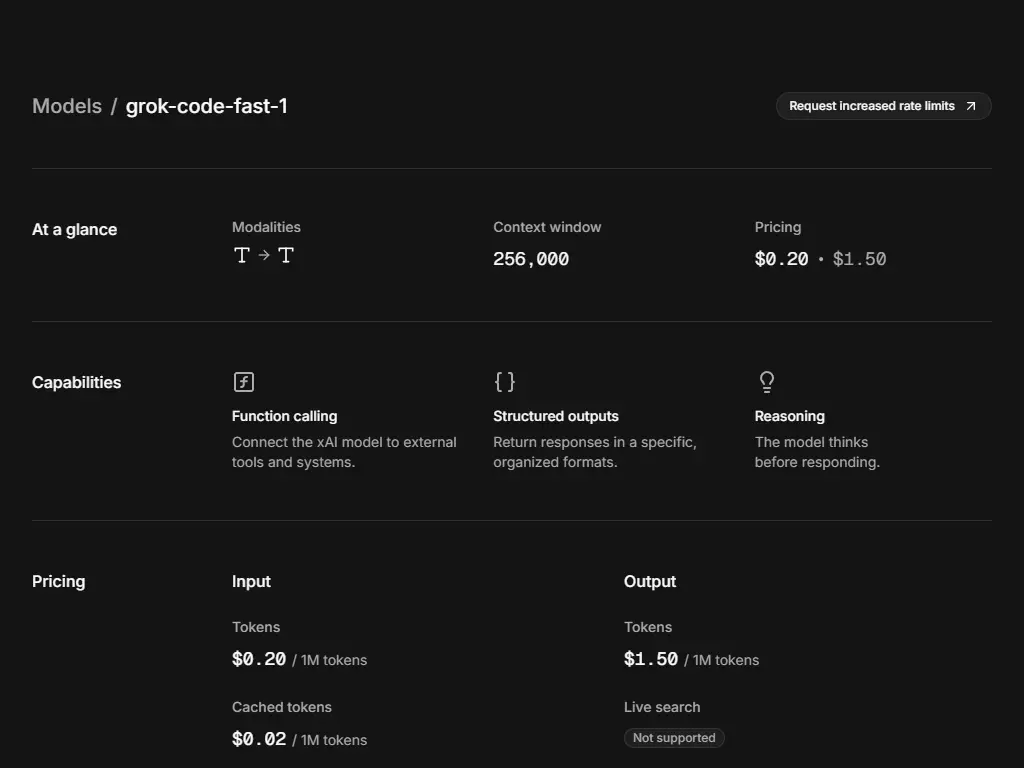Click the Function calling icon
1024x768 pixels.
point(244,381)
